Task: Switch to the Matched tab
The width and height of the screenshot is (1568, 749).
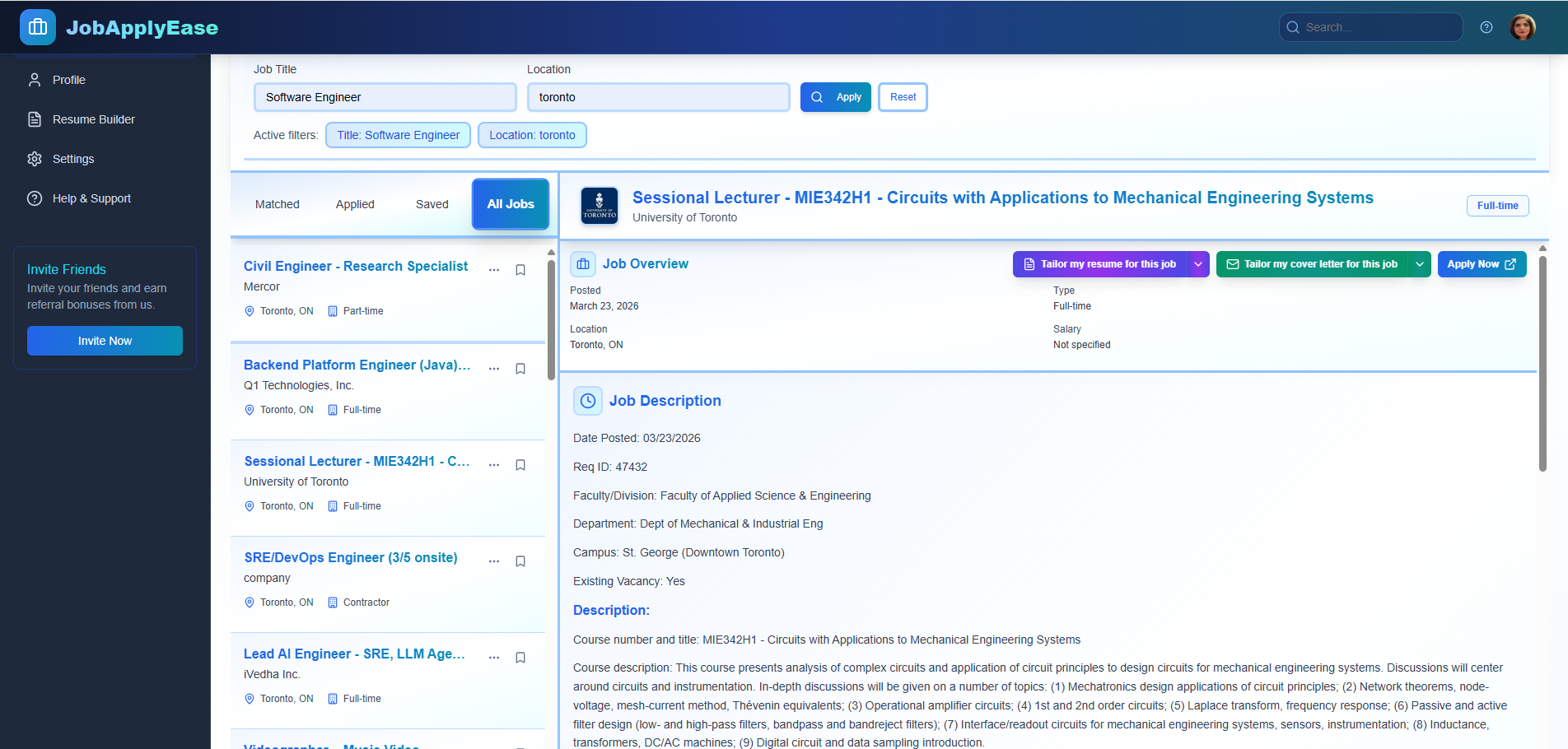Action: (x=277, y=204)
